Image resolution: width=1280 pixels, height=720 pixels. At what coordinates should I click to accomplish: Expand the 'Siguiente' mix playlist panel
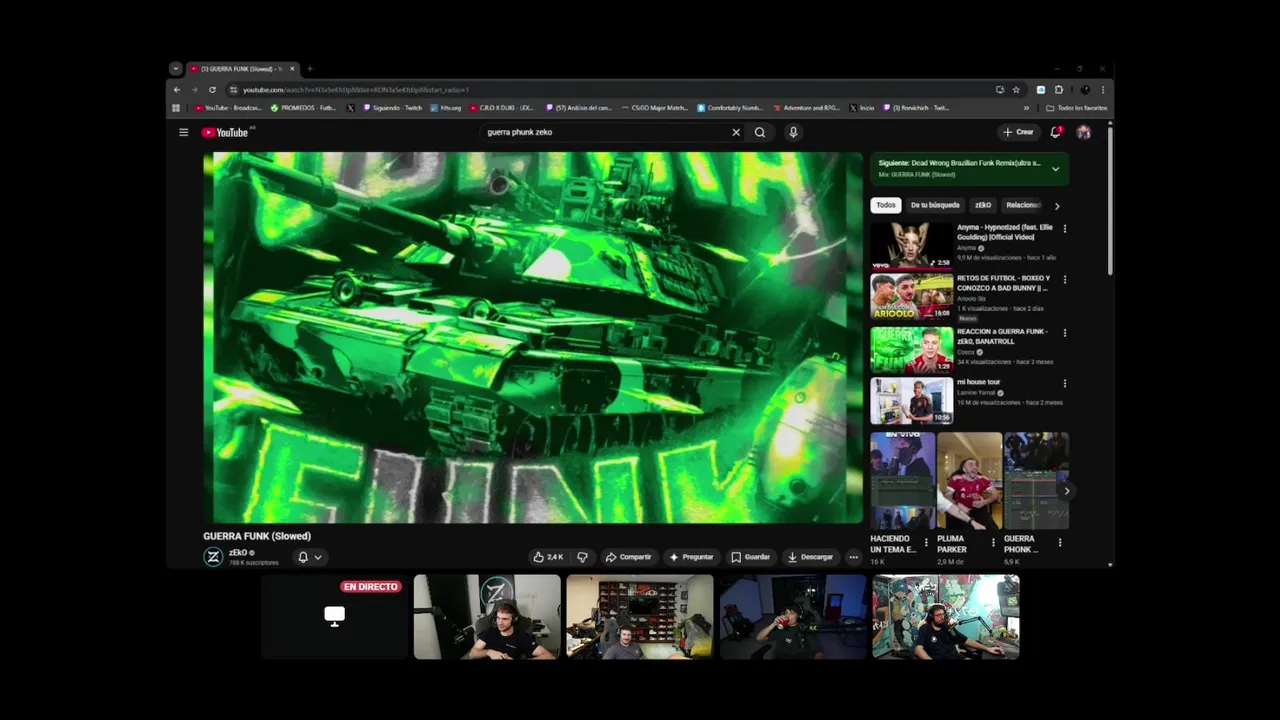pos(1055,169)
